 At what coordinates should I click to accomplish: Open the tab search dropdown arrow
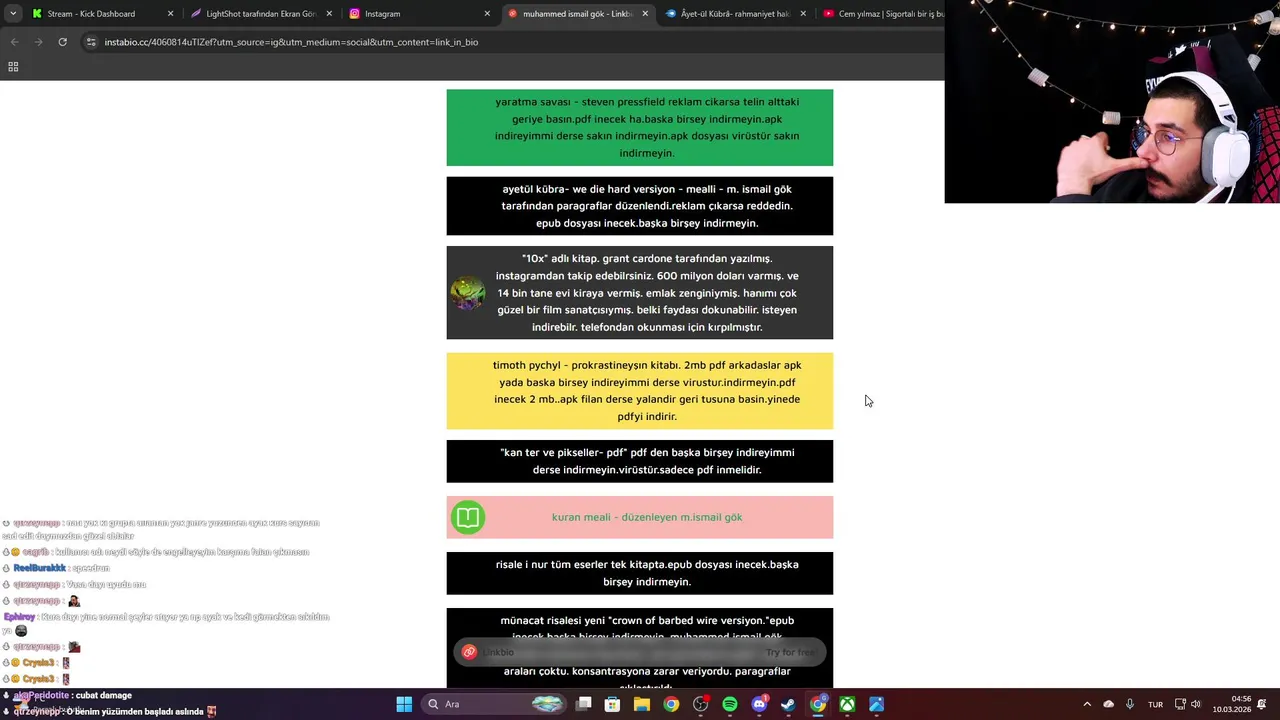coord(13,14)
